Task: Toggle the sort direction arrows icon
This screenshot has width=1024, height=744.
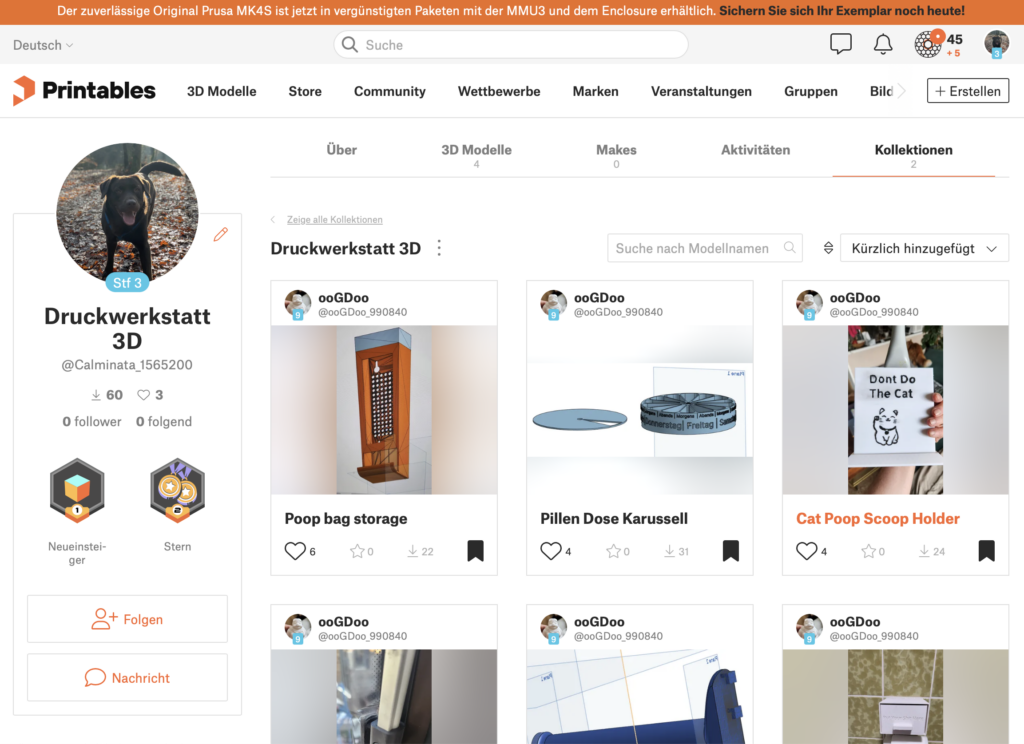Action: (828, 248)
